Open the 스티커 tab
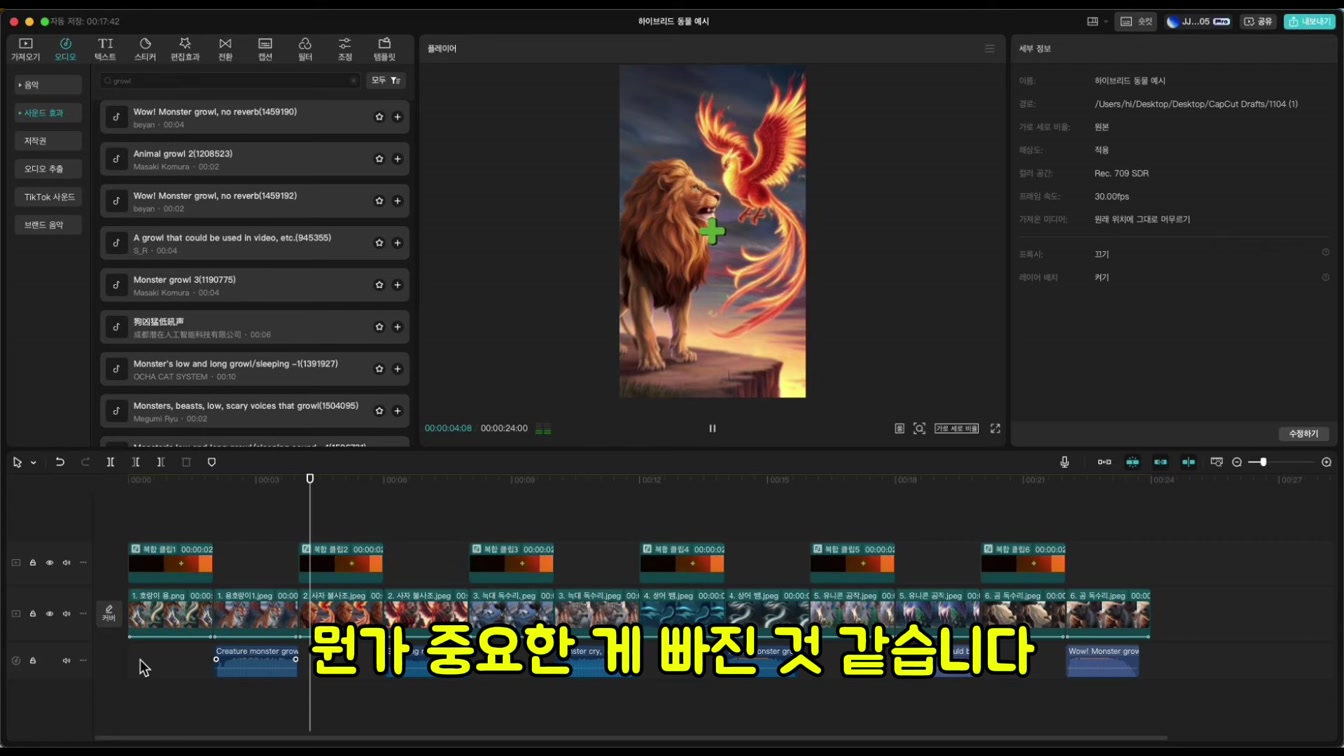Screen dimensions: 1344x756 pos(145,49)
